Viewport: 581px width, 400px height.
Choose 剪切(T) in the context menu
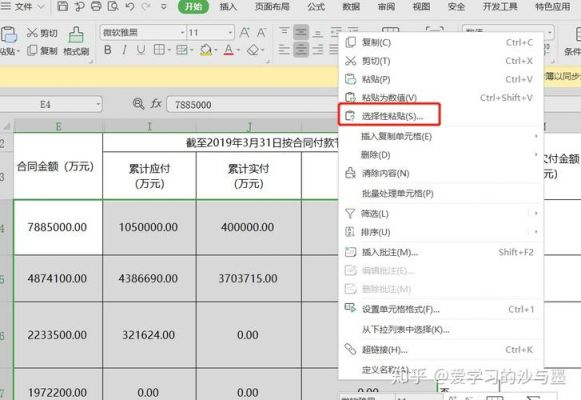(441, 61)
